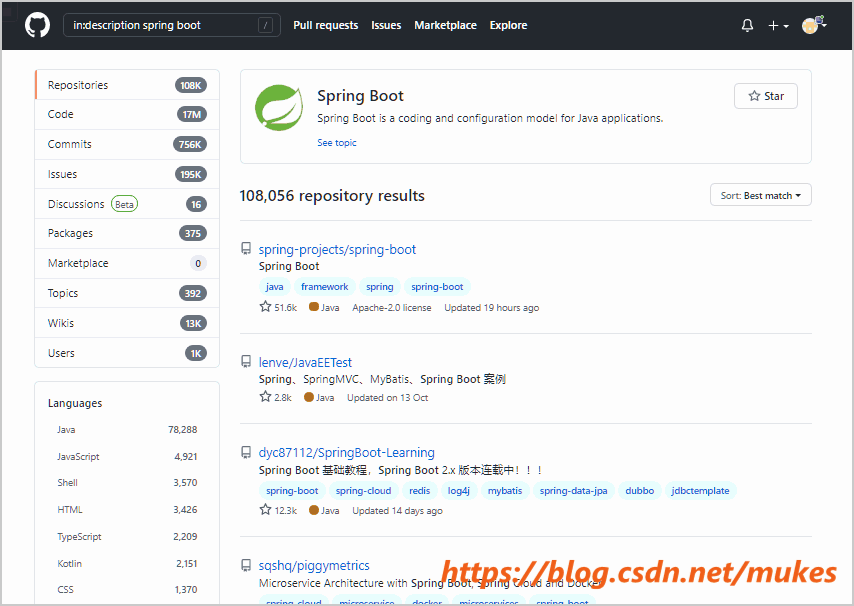Select the Wikis results filter
The image size is (854, 606).
tap(127, 323)
